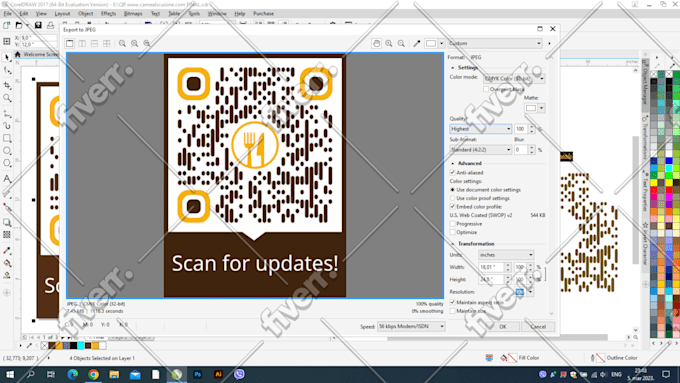Click OK to export JPEG
Viewport: 680px width, 383px height.
point(503,327)
